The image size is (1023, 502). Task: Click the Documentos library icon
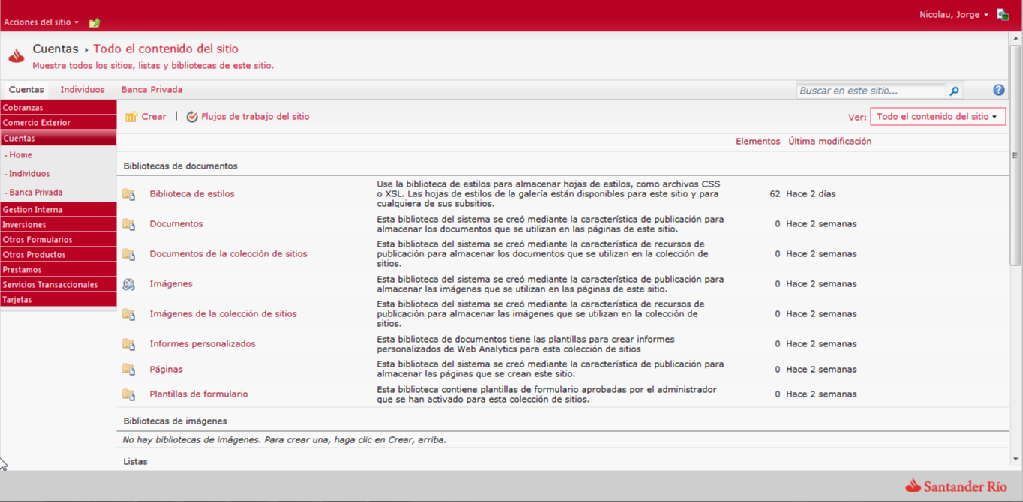(129, 224)
